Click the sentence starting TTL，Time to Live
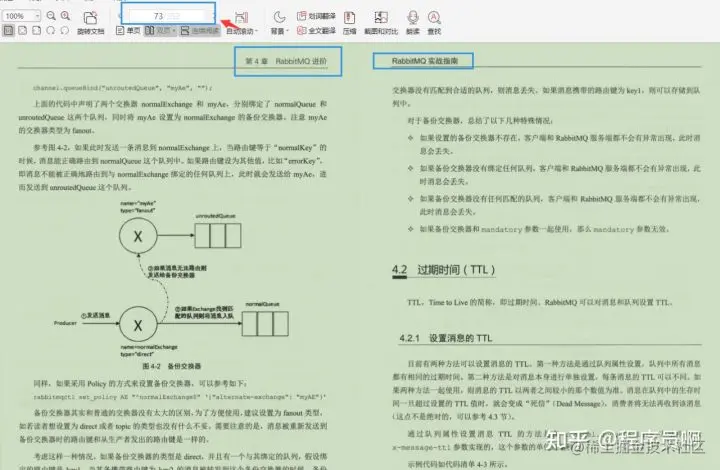Image resolution: width=720 pixels, height=470 pixels. pos(540,302)
